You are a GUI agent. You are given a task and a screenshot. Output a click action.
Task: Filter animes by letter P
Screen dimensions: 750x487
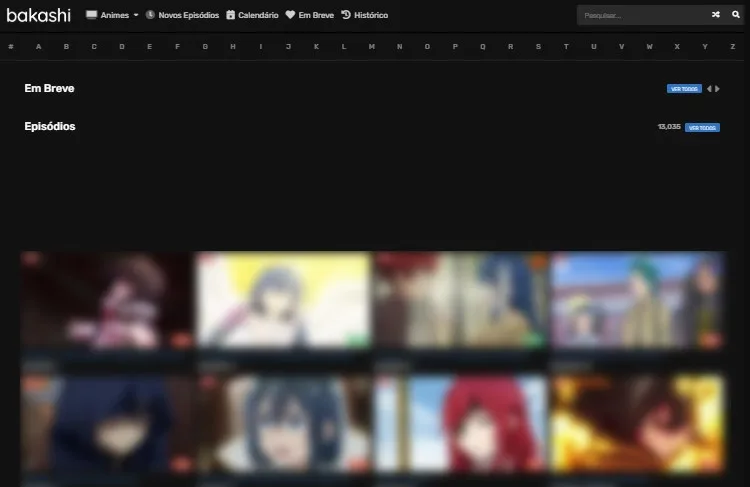[x=454, y=46]
